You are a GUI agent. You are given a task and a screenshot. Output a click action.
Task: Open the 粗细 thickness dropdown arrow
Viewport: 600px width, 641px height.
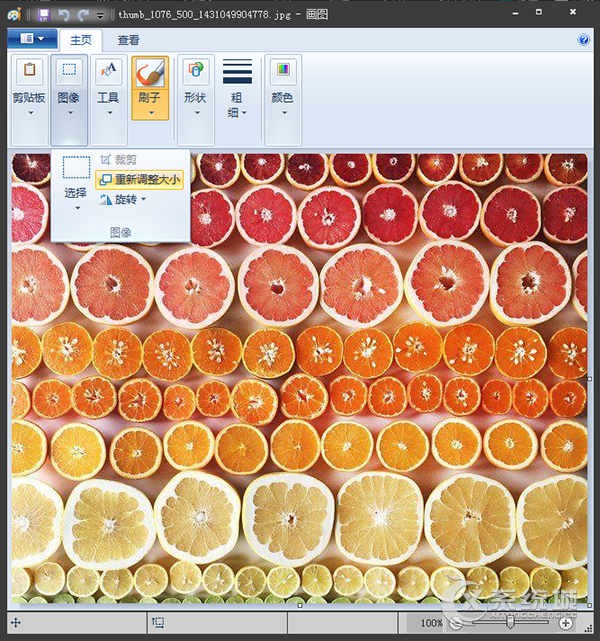244,112
